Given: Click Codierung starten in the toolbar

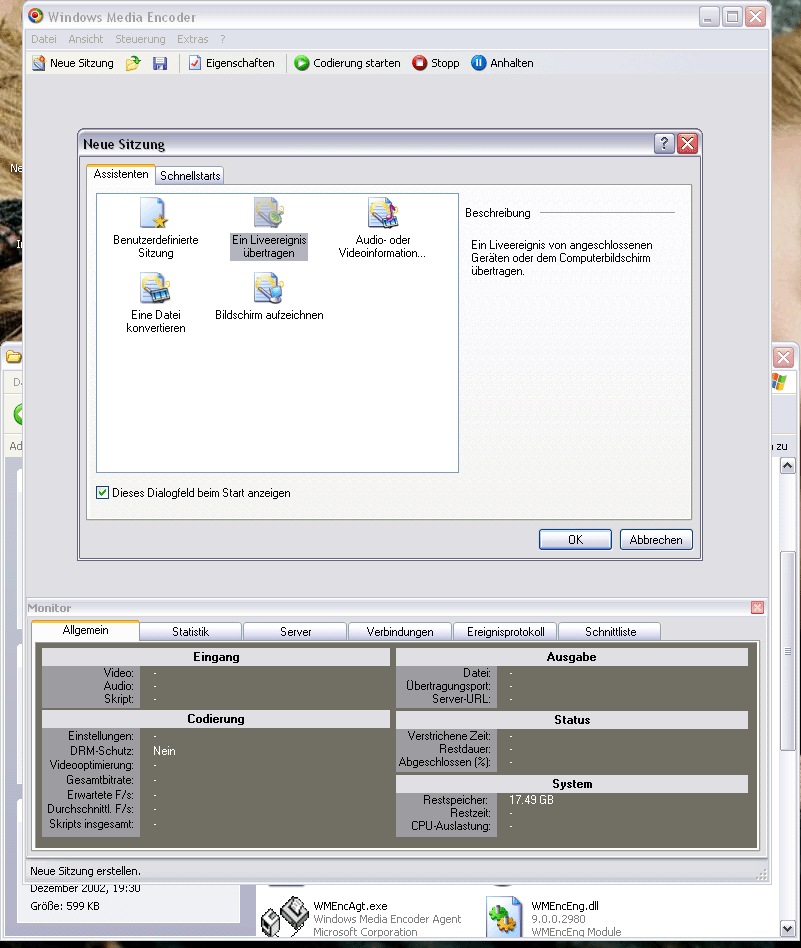Looking at the screenshot, I should 347,63.
